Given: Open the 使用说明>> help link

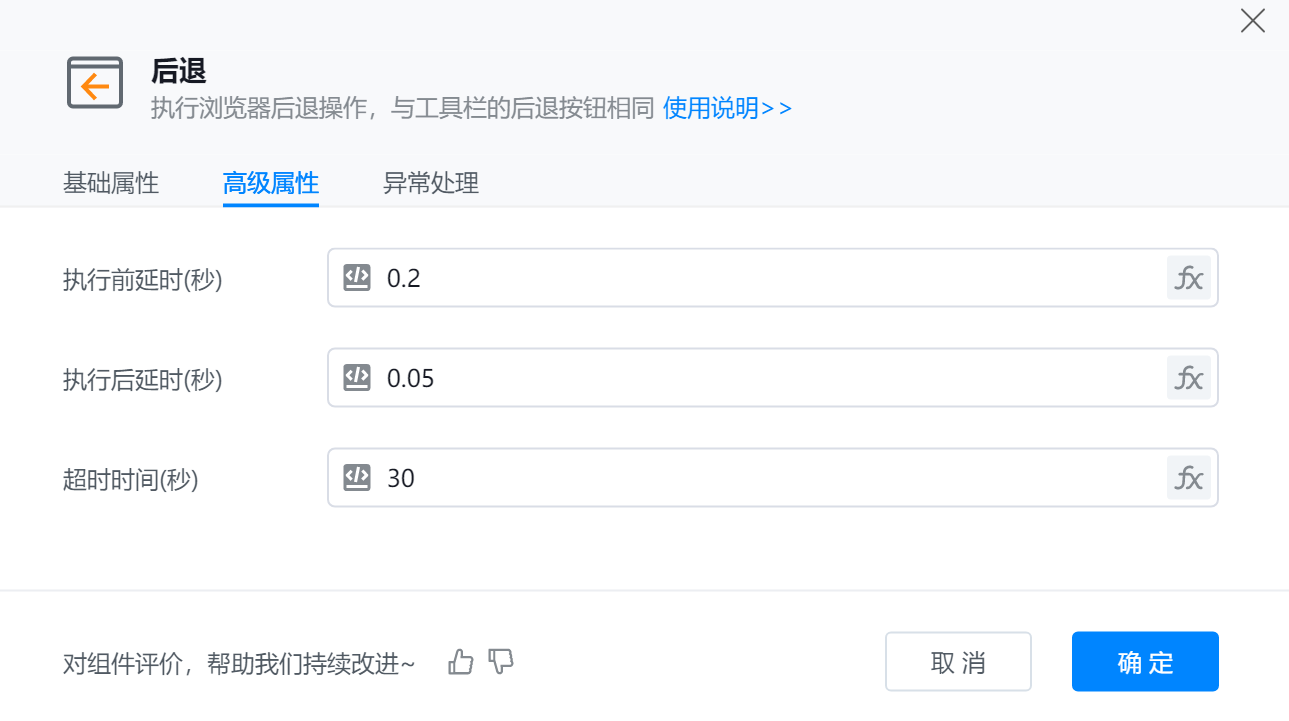Looking at the screenshot, I should [727, 108].
